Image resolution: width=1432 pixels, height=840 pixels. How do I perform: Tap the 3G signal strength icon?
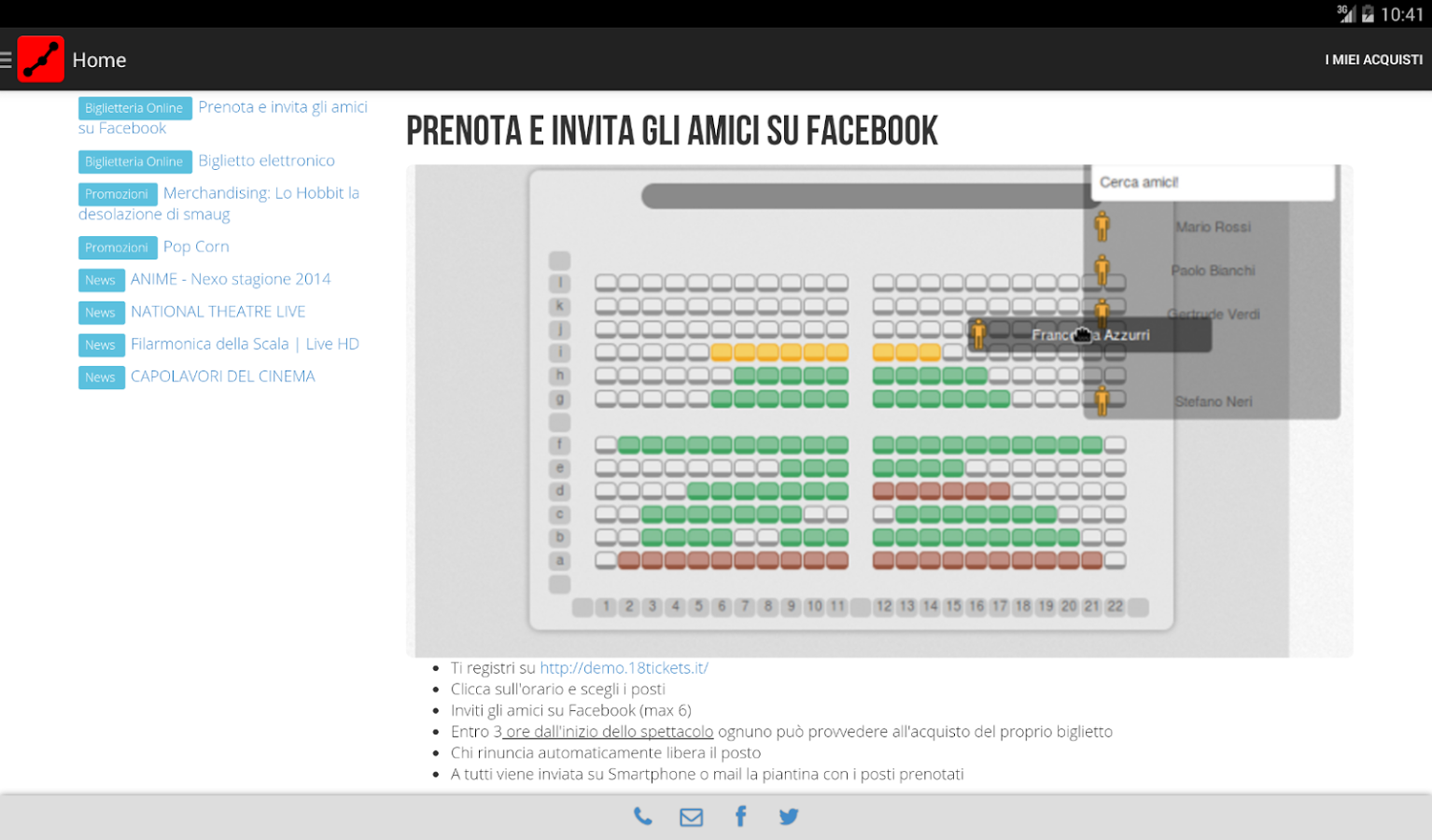(1346, 13)
